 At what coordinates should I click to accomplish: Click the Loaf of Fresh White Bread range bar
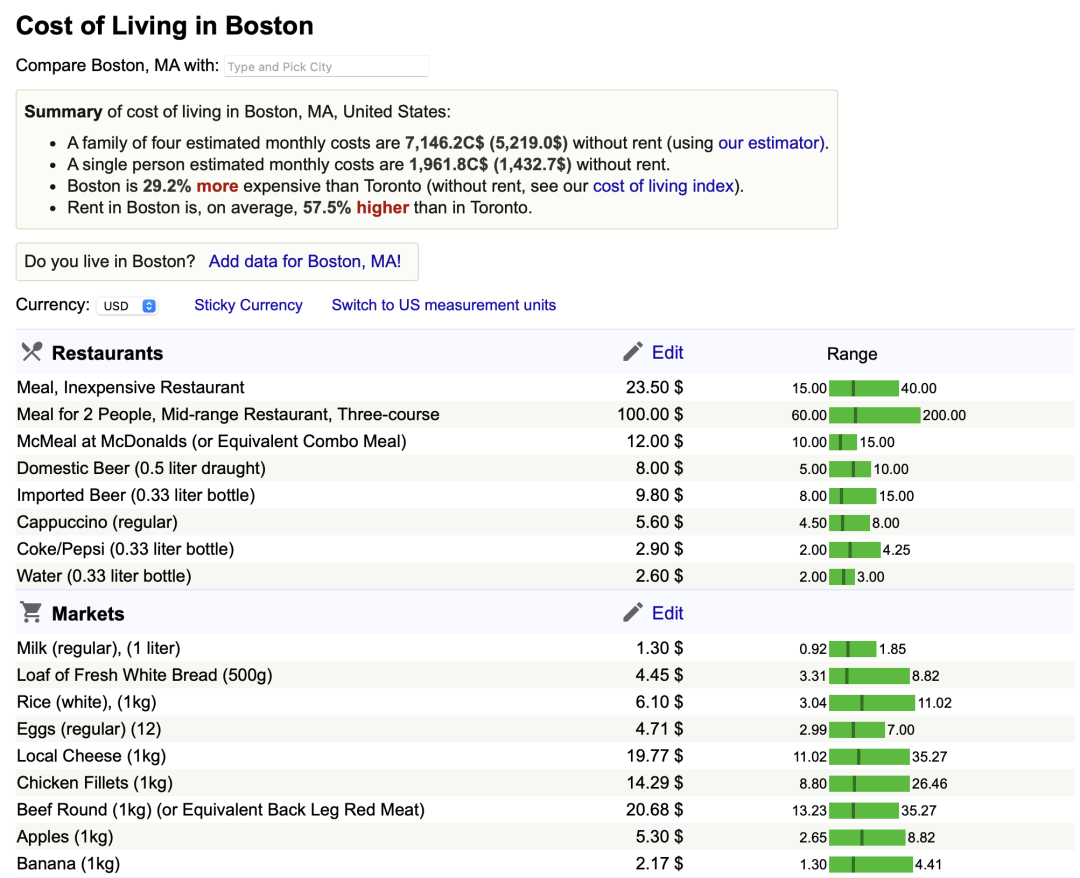869,676
